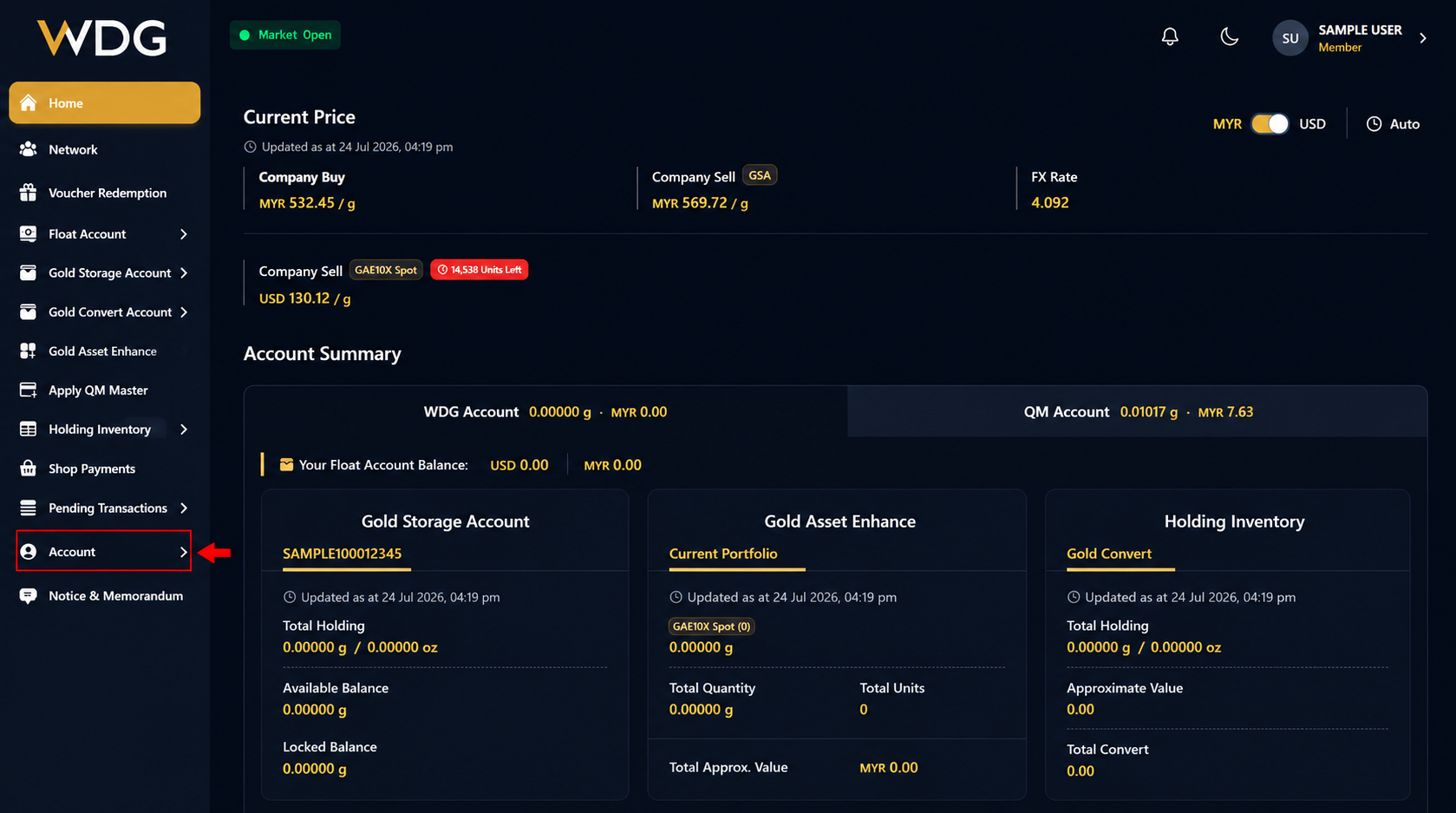Viewport: 1456px width, 813px height.
Task: Click the Apply QM Master icon
Action: 29,390
